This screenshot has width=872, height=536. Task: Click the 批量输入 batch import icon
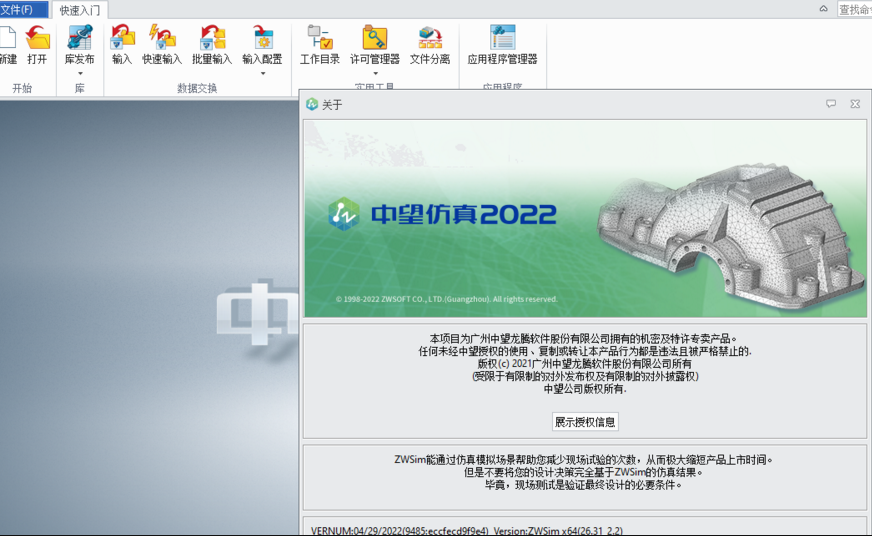click(x=212, y=38)
